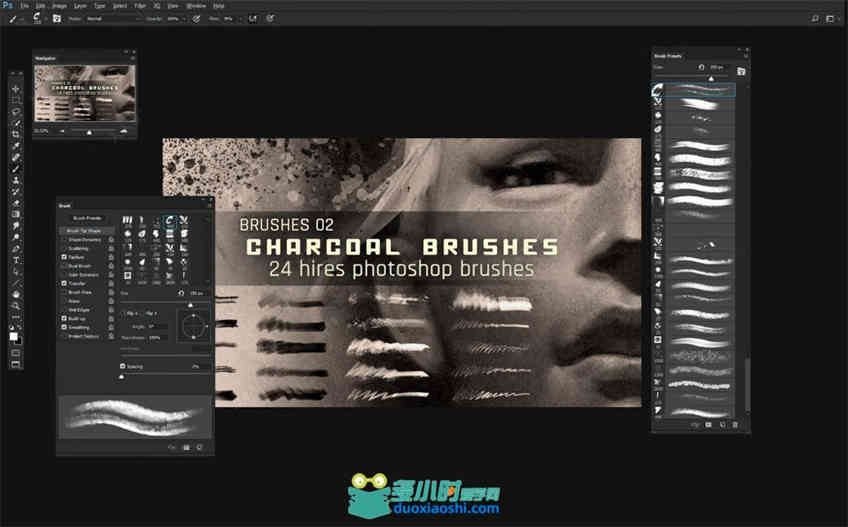The image size is (848, 527).
Task: Select Brush Tip Shape section
Action: pos(86,230)
